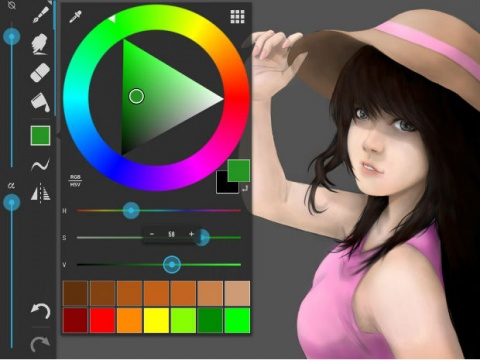
Task: Click the cyan area of hue ring
Action: 76,98
